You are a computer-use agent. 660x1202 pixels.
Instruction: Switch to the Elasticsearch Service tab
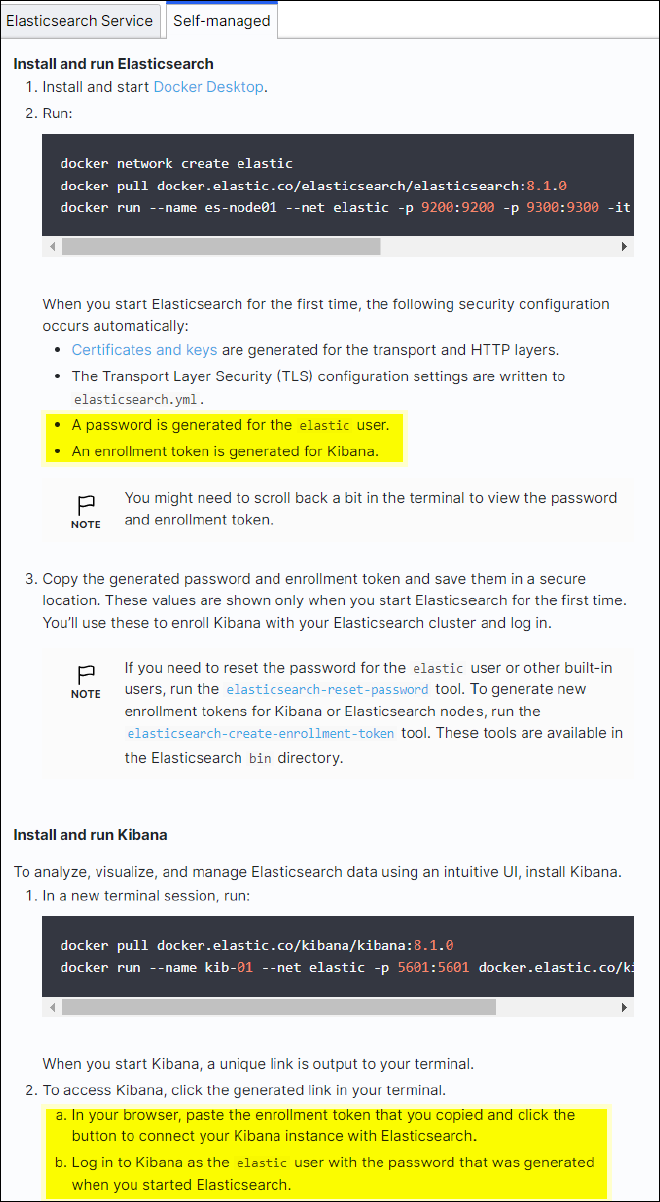80,20
